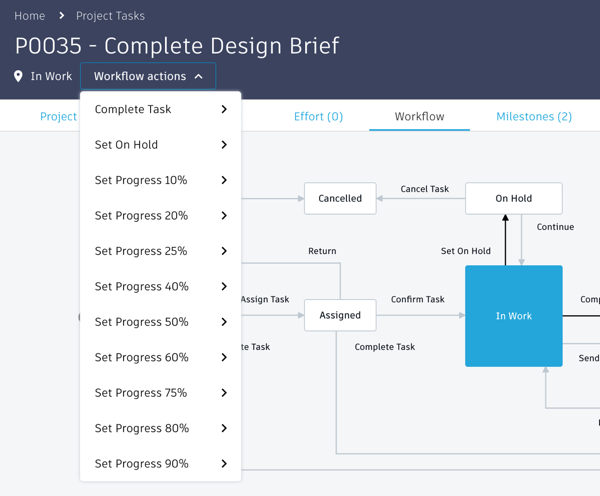Select Set Progress 10% menu entry
The width and height of the screenshot is (600, 496).
pos(141,180)
